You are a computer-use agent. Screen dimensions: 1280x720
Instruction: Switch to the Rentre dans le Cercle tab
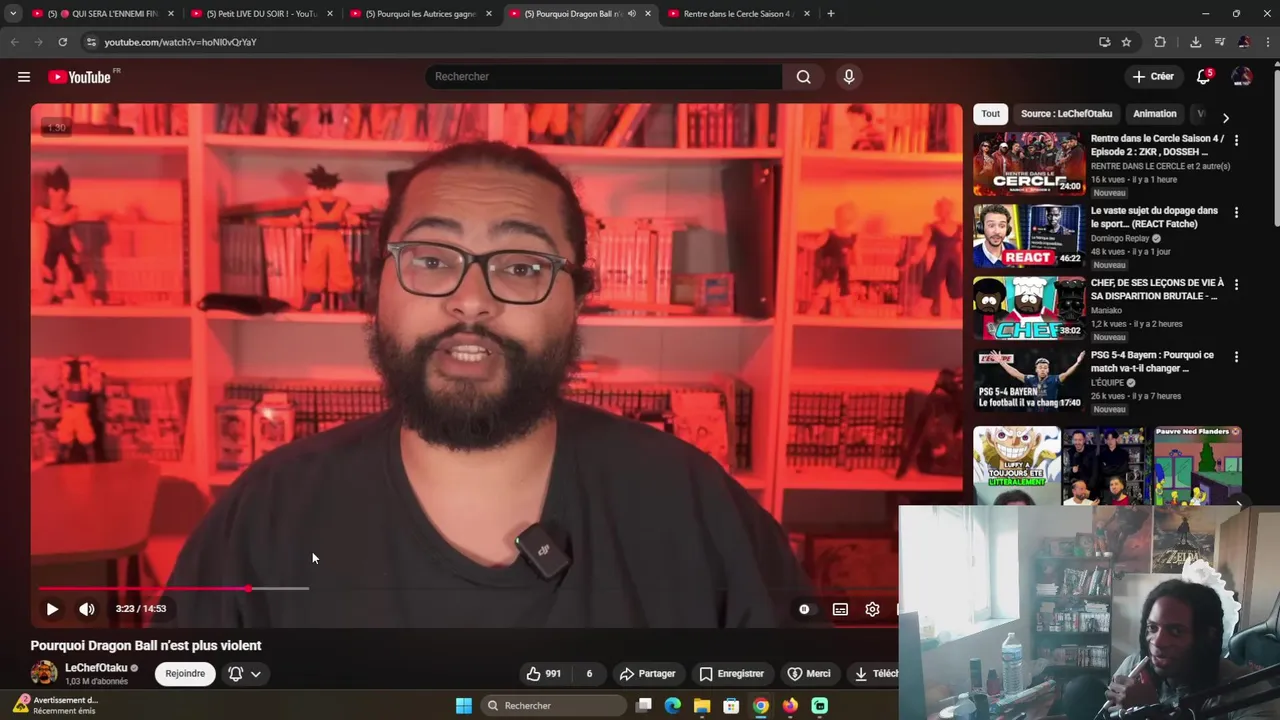pyautogui.click(x=738, y=14)
